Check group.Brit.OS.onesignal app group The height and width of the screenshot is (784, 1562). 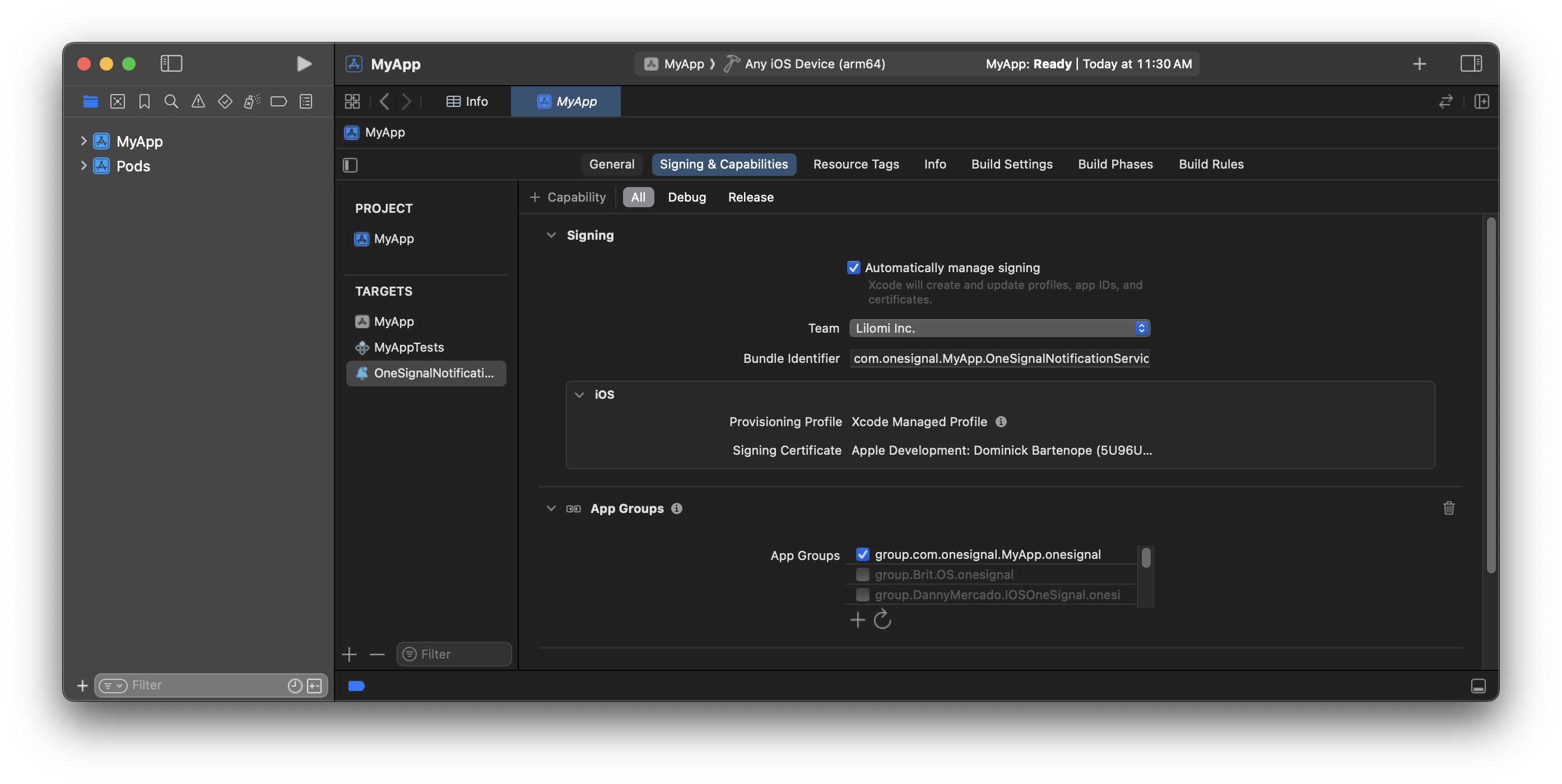(x=862, y=575)
